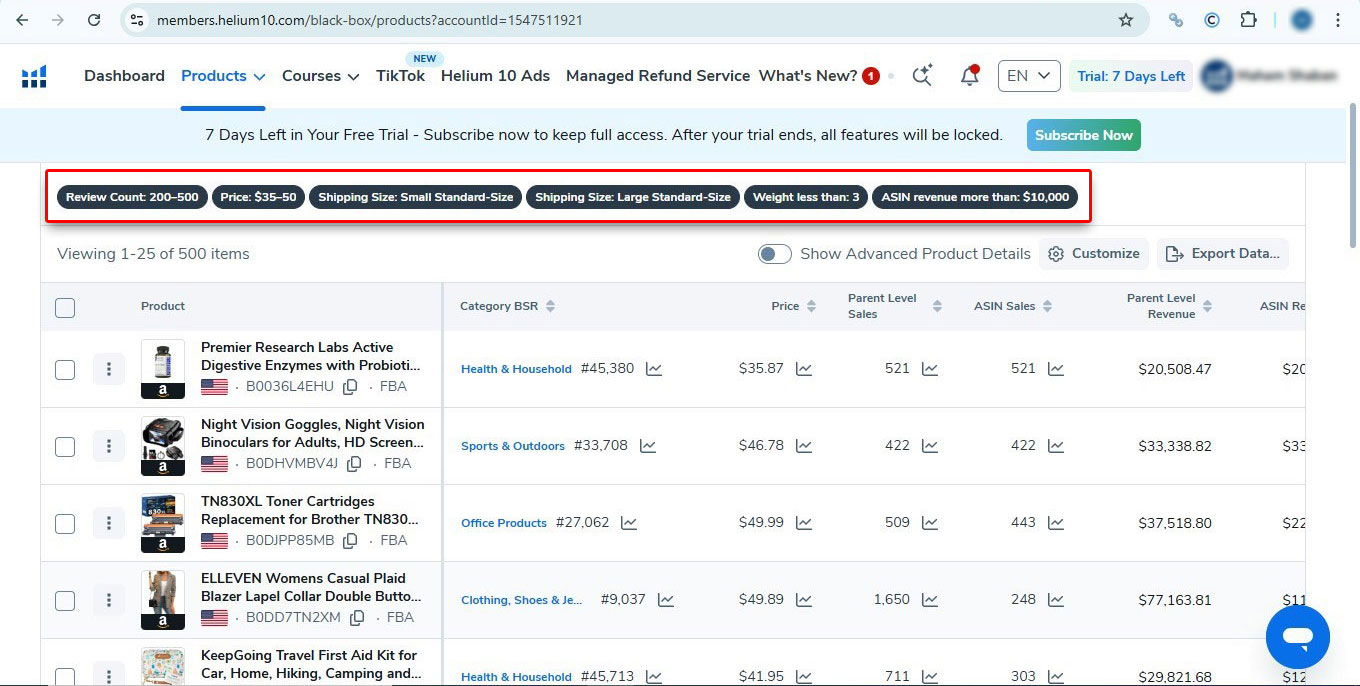Go back in browser history

(x=23, y=20)
